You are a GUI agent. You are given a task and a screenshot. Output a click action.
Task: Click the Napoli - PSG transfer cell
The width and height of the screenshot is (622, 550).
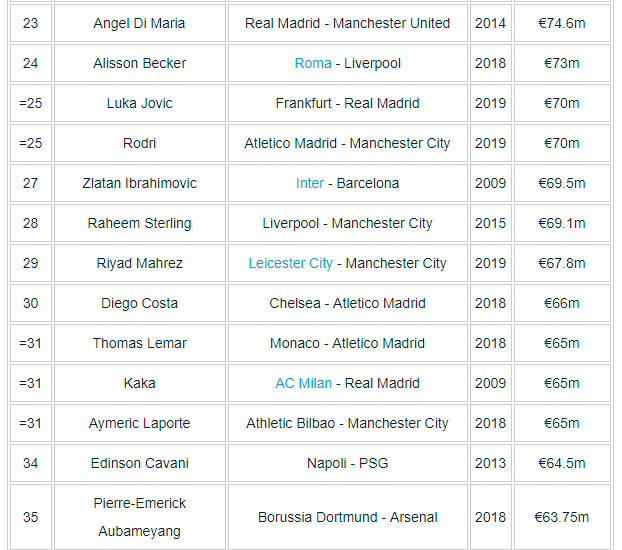(x=347, y=463)
